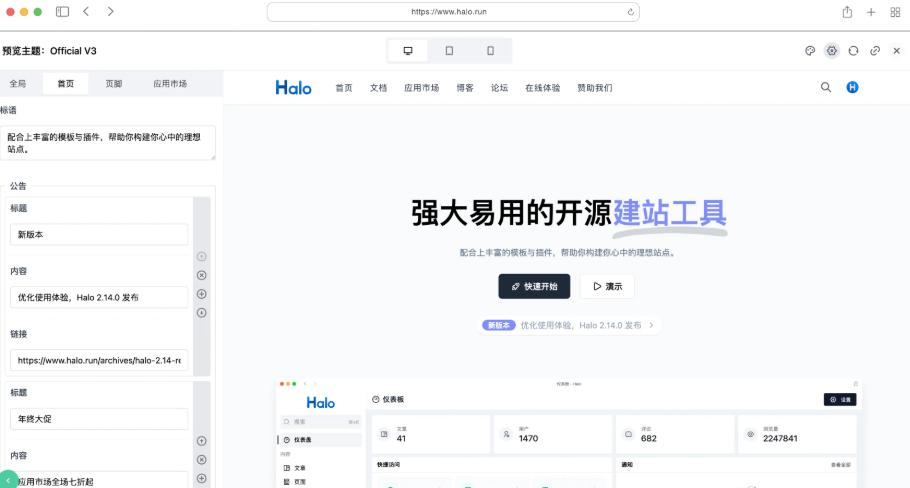This screenshot has height=488, width=910.
Task: Open a new tab with the plus icon
Action: 871,12
